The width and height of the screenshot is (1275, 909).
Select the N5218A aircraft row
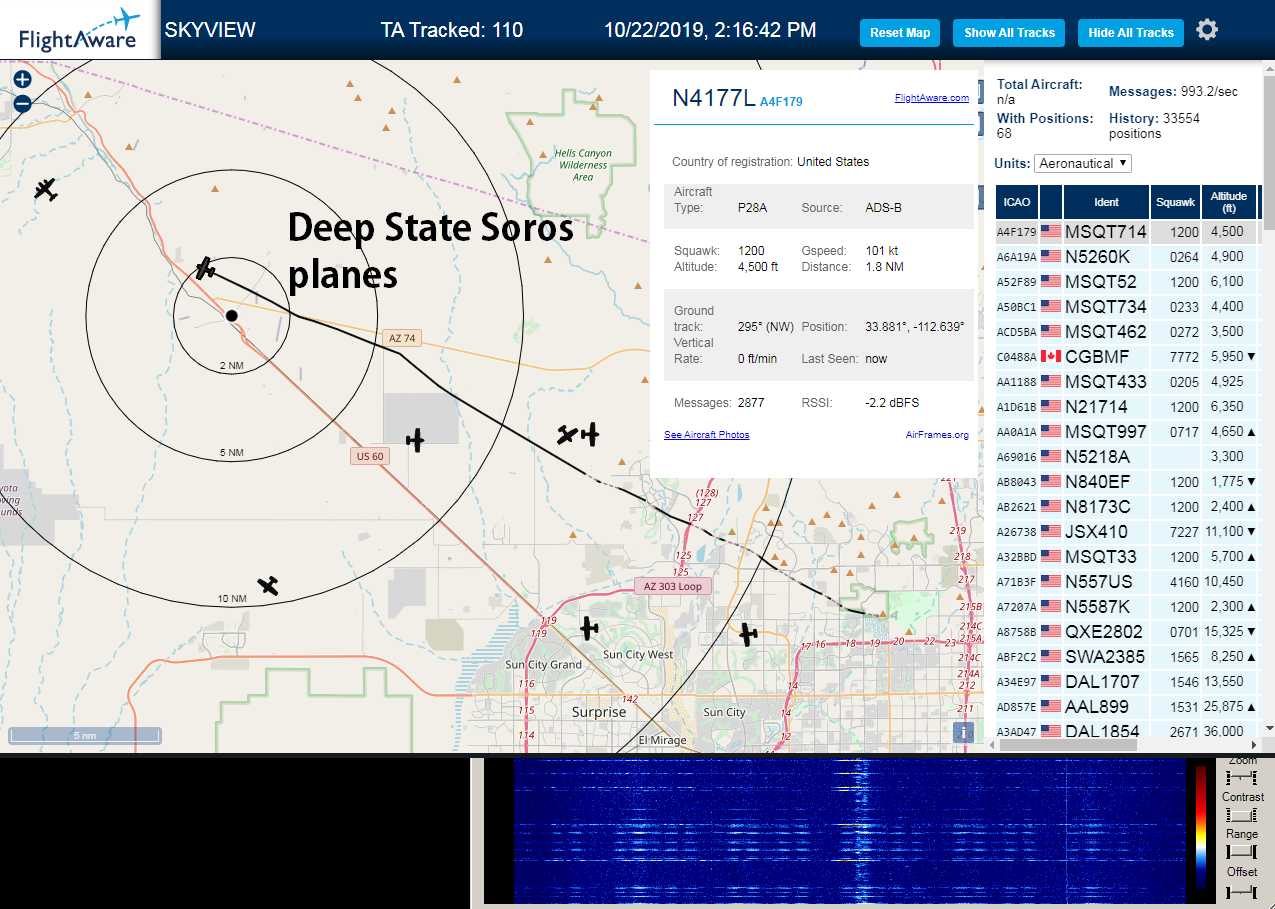1128,457
